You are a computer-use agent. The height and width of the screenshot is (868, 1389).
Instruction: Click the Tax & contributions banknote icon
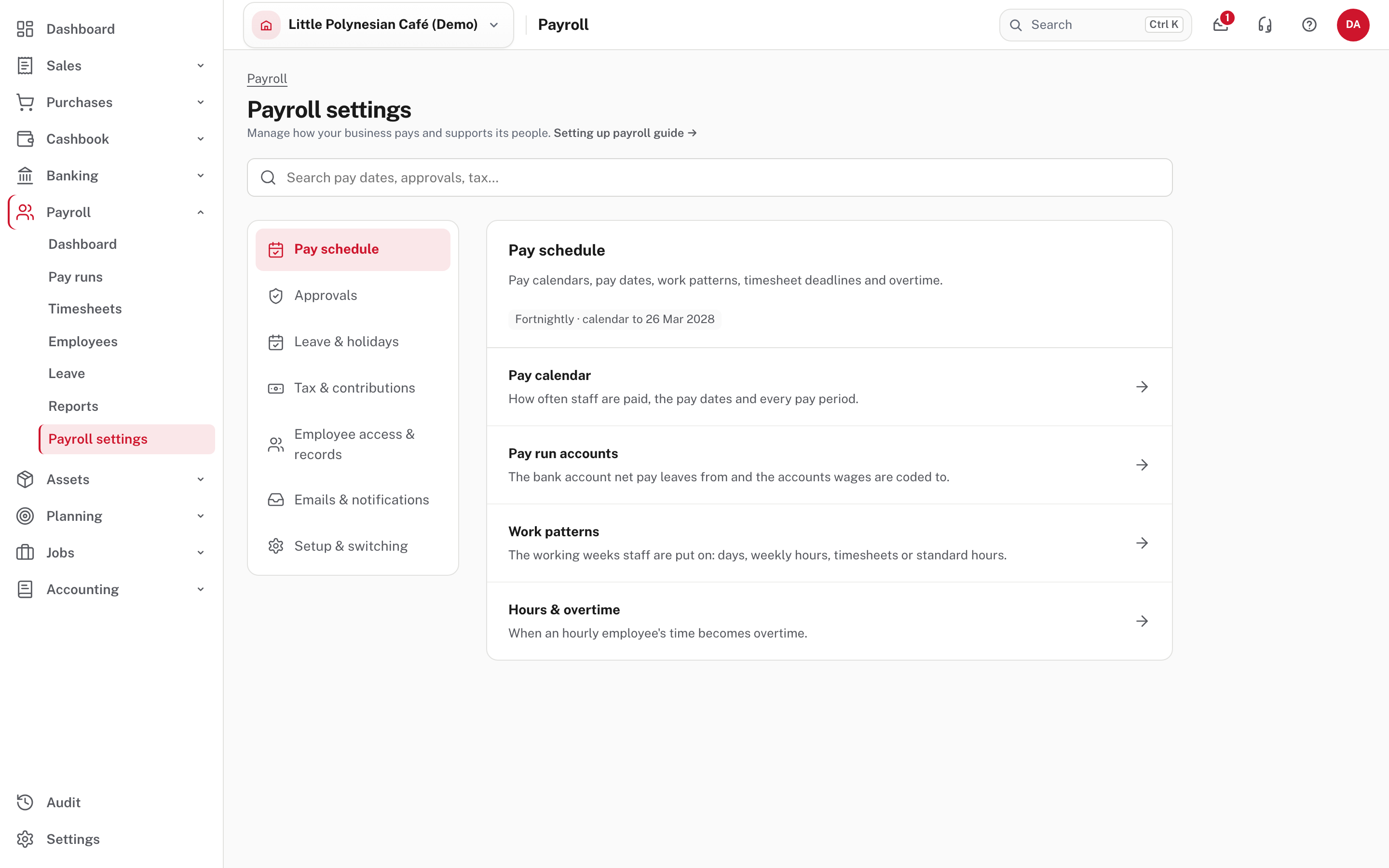click(275, 389)
